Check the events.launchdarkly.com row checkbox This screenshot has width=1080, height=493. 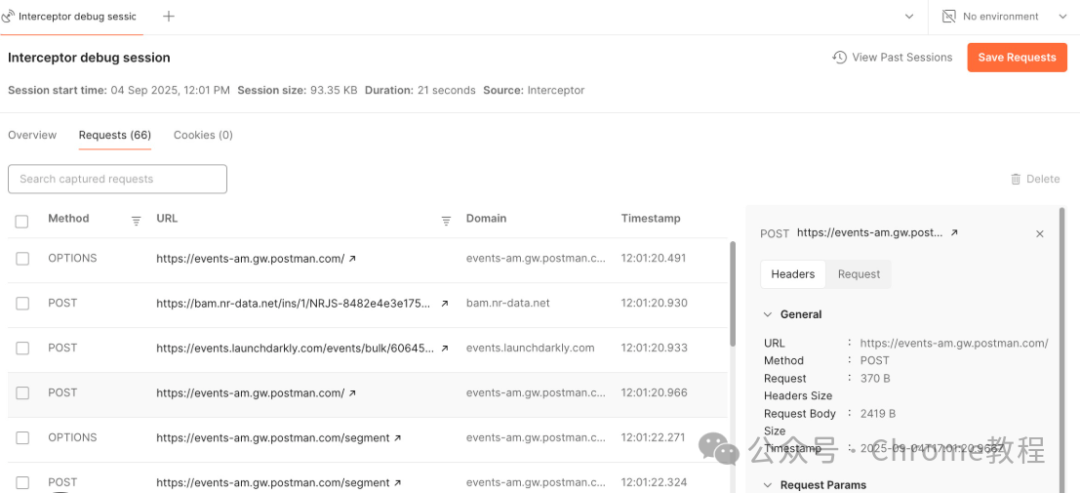click(22, 348)
